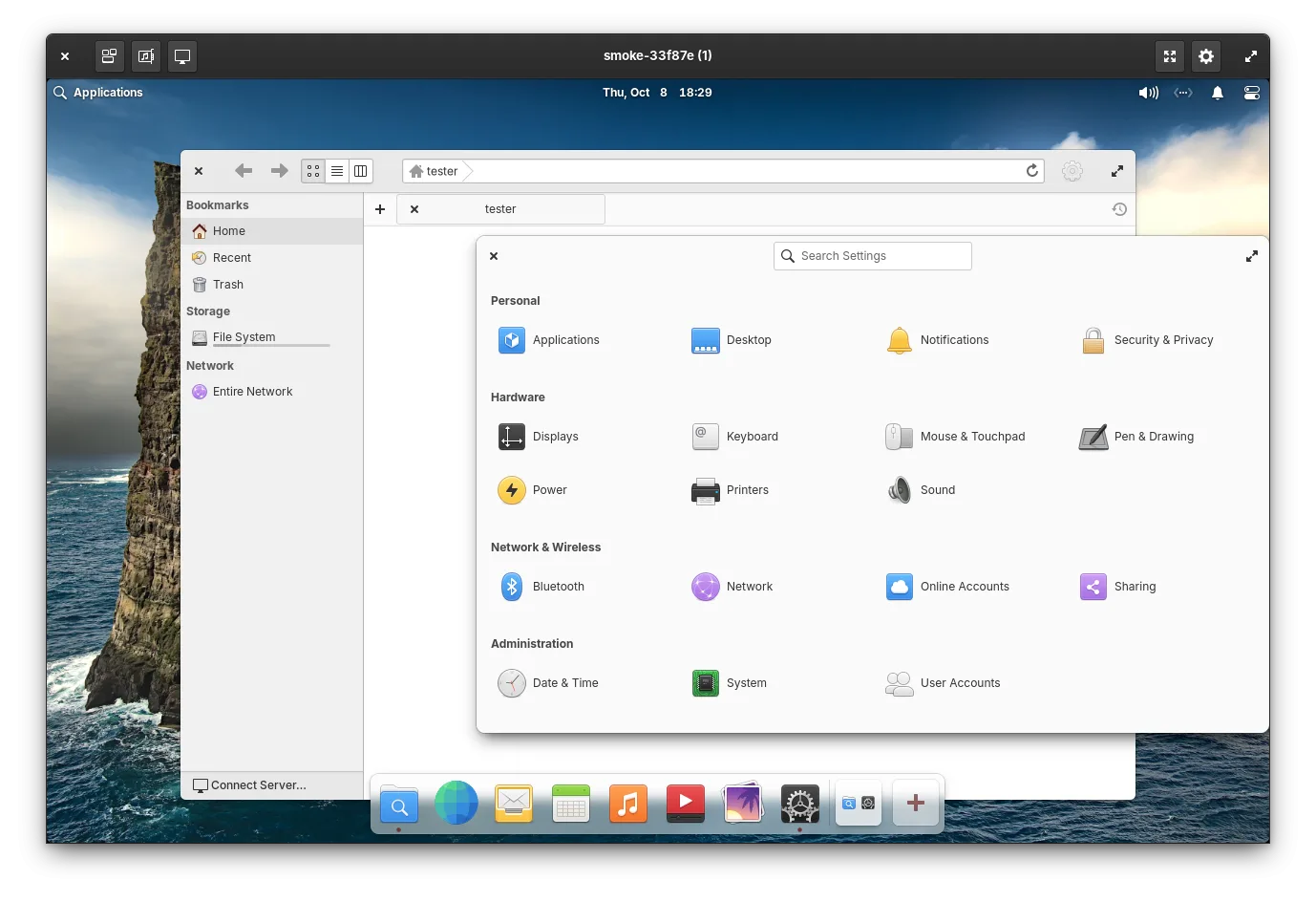
Task: Open Entire Network in Files sidebar
Action: [x=272, y=392]
